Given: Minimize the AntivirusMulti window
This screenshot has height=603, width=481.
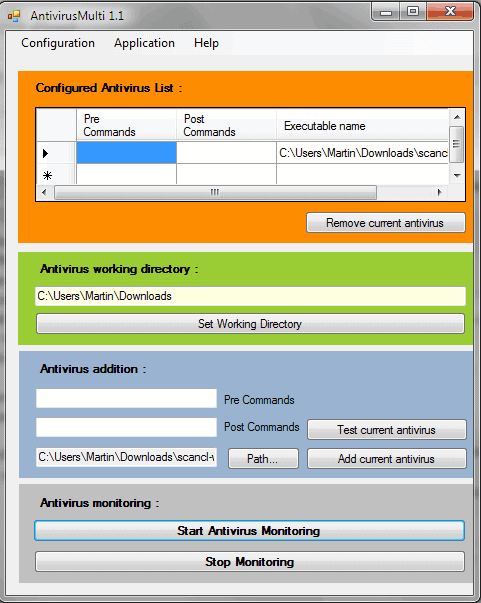Looking at the screenshot, I should pos(386,12).
